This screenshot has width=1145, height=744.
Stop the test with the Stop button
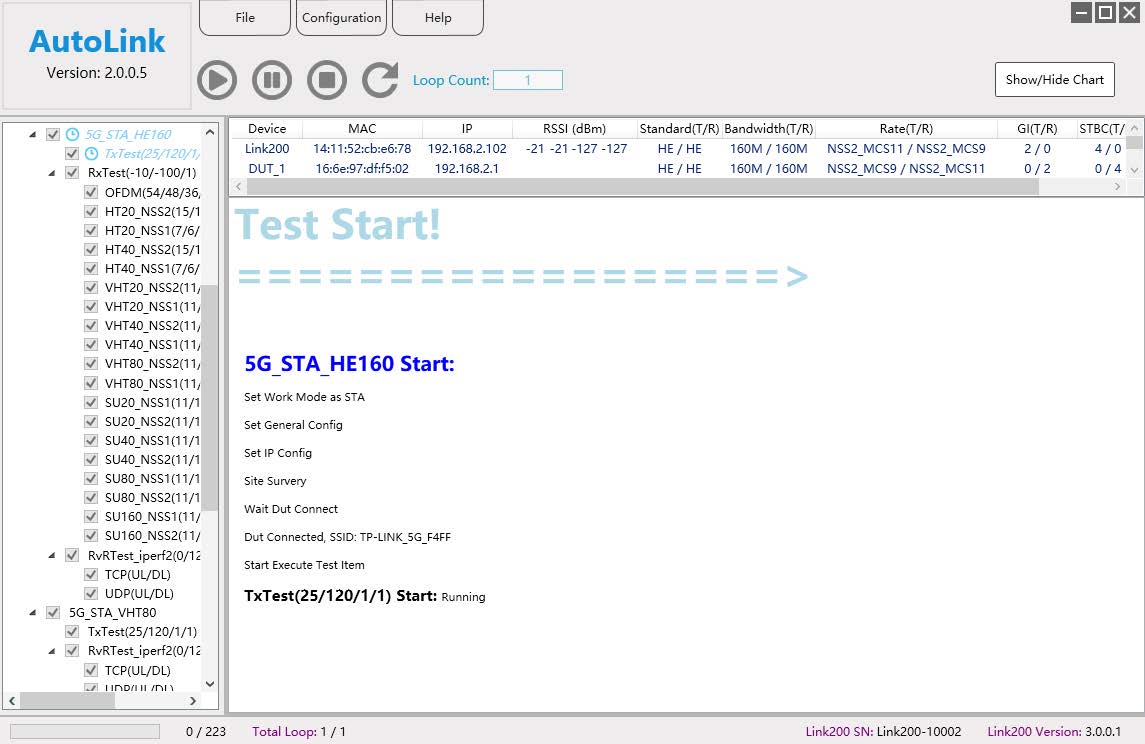pyautogui.click(x=326, y=80)
